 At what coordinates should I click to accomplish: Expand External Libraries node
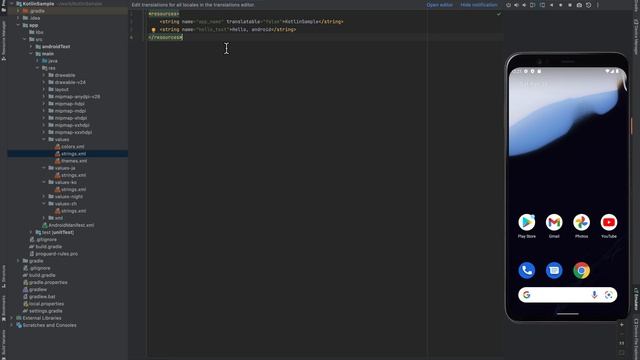(12, 318)
